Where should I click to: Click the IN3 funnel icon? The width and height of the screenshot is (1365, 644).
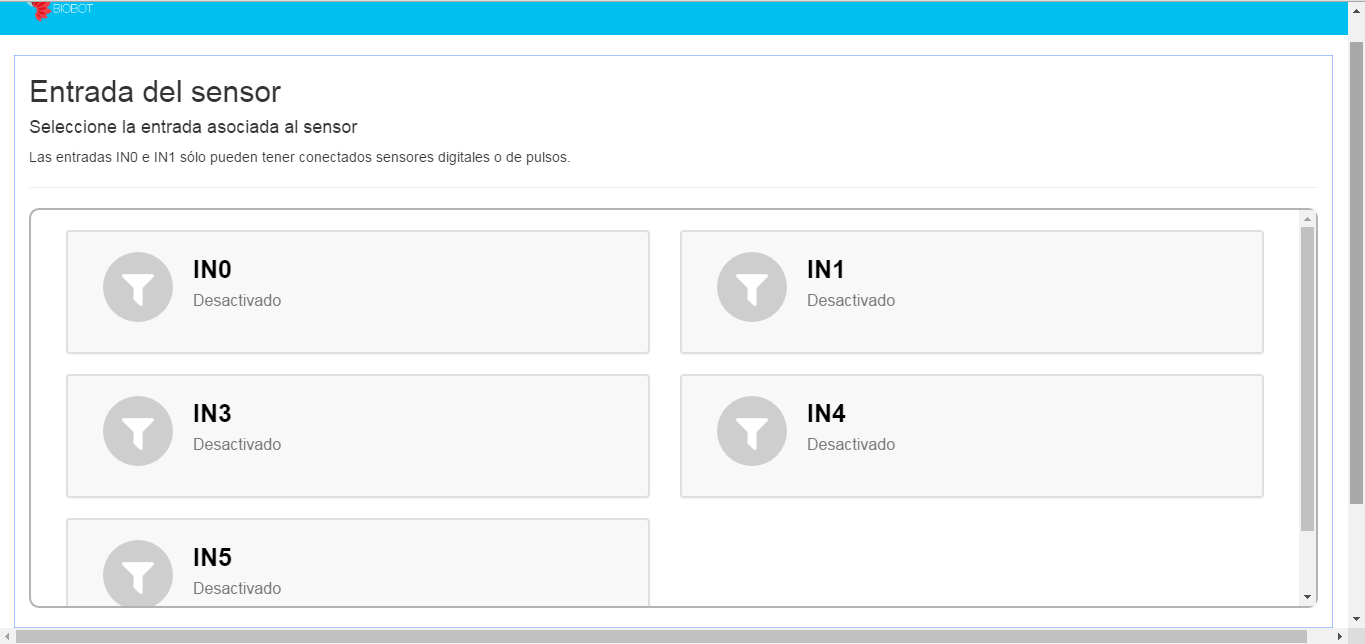tap(138, 431)
